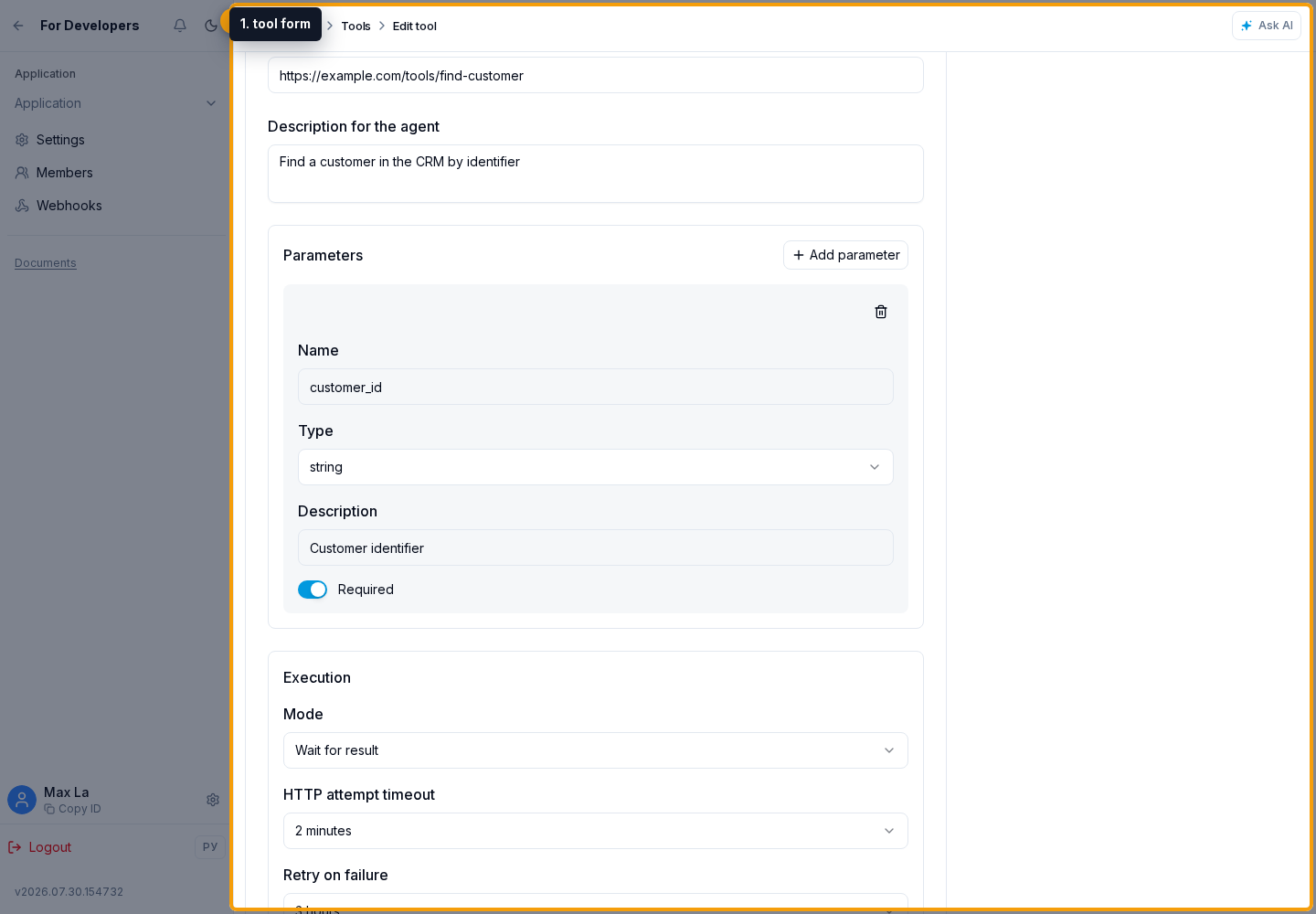Image resolution: width=1316 pixels, height=914 pixels.
Task: Click the Tools breadcrumb
Action: (x=356, y=26)
